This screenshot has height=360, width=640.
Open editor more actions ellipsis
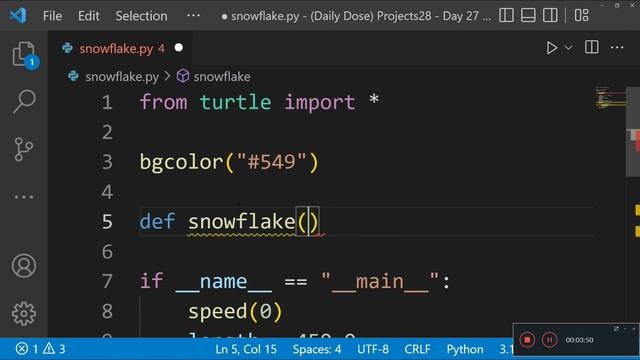pos(617,48)
